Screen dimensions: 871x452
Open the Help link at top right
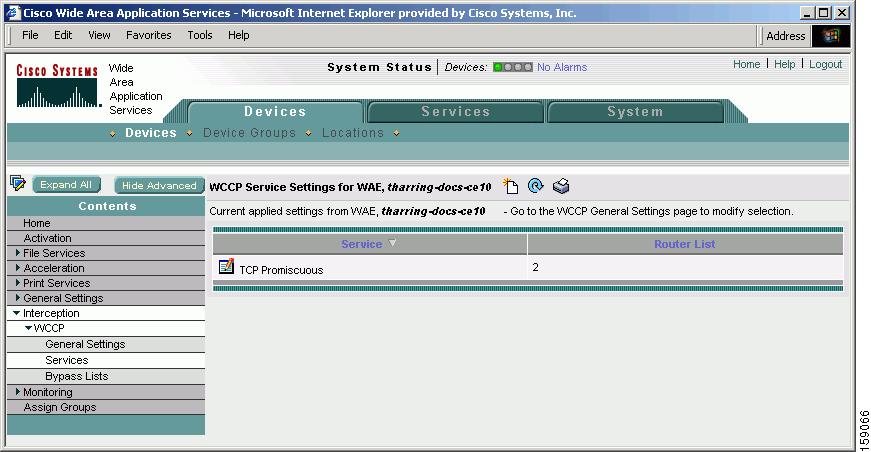click(x=784, y=64)
